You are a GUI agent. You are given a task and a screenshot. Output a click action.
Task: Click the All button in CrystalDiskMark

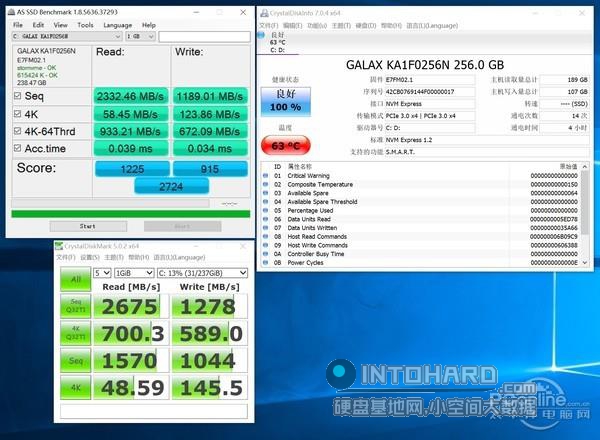[76, 279]
